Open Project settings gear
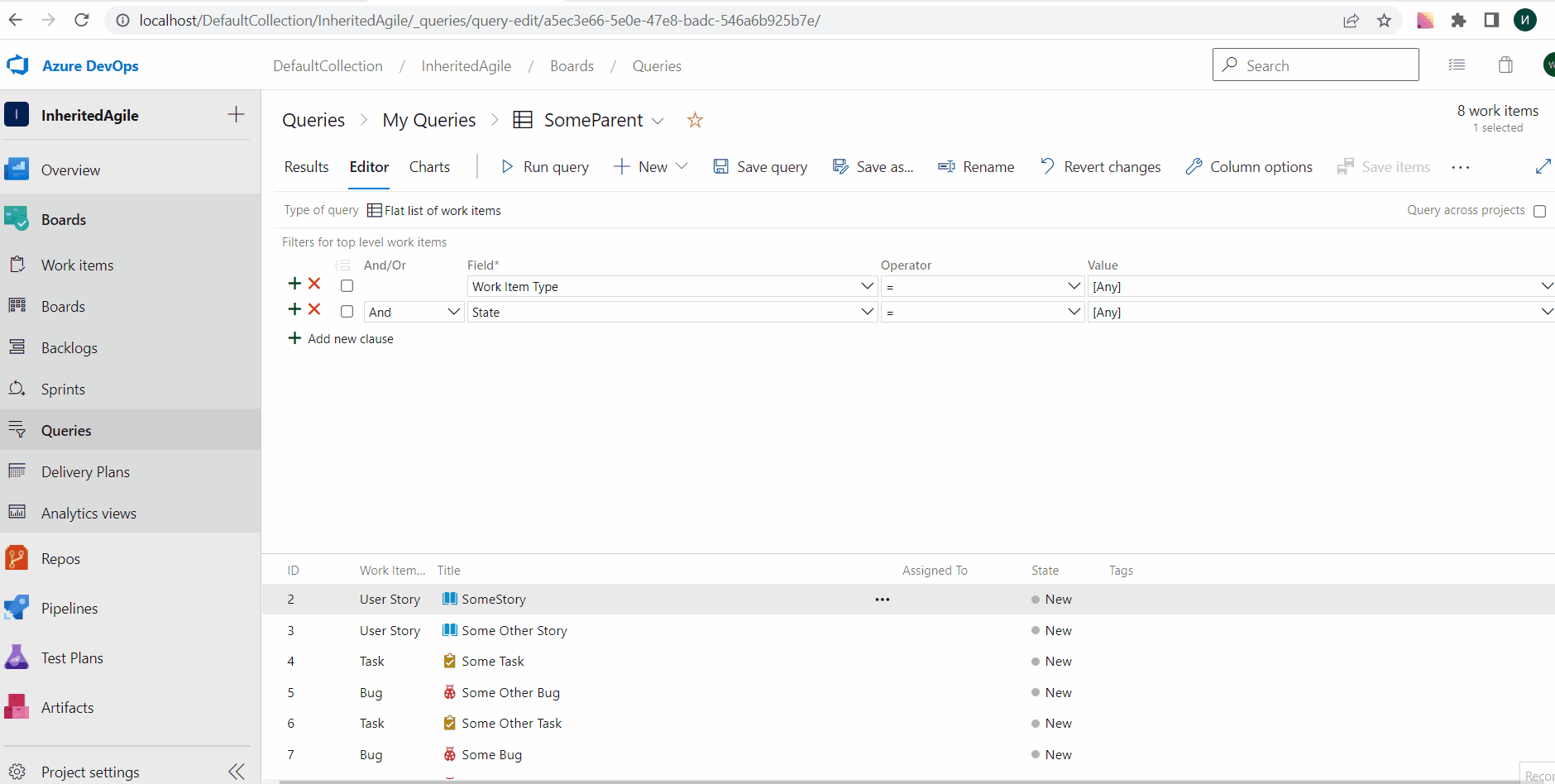1555x784 pixels. click(x=17, y=772)
